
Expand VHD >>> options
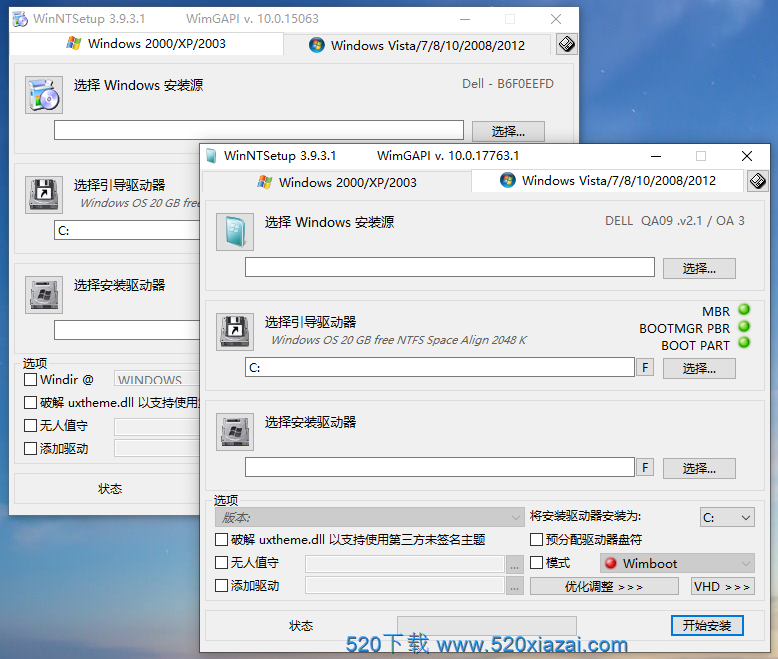point(722,587)
